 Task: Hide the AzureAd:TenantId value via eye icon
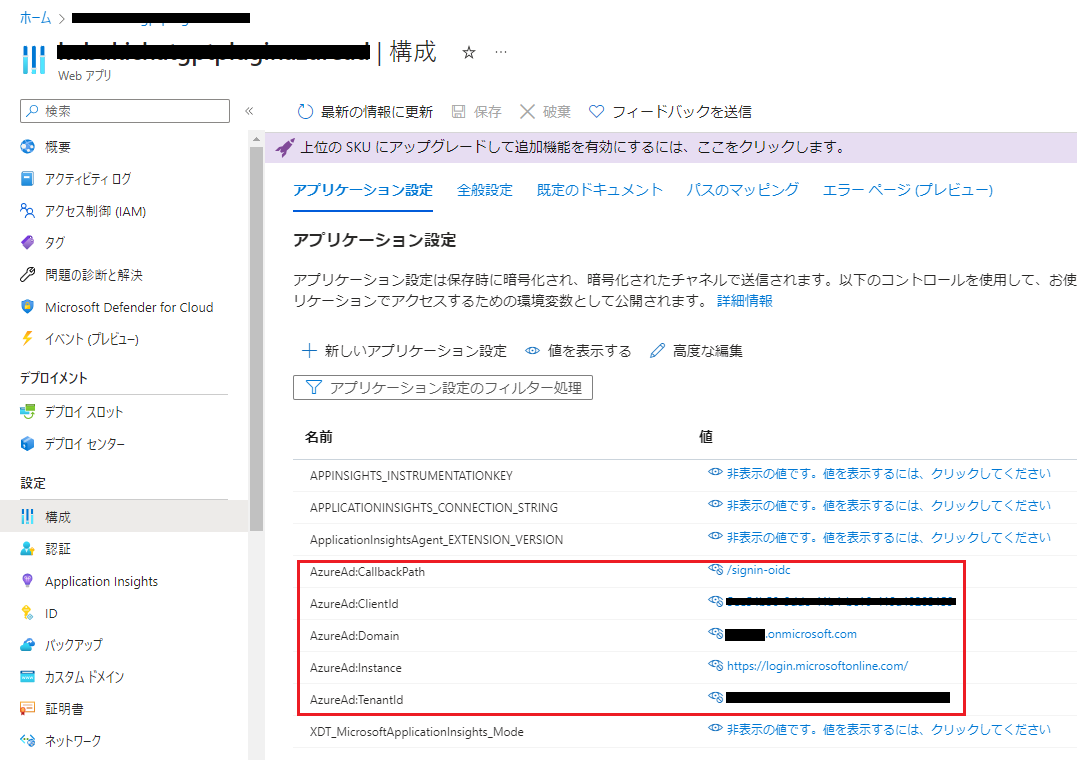click(x=716, y=697)
